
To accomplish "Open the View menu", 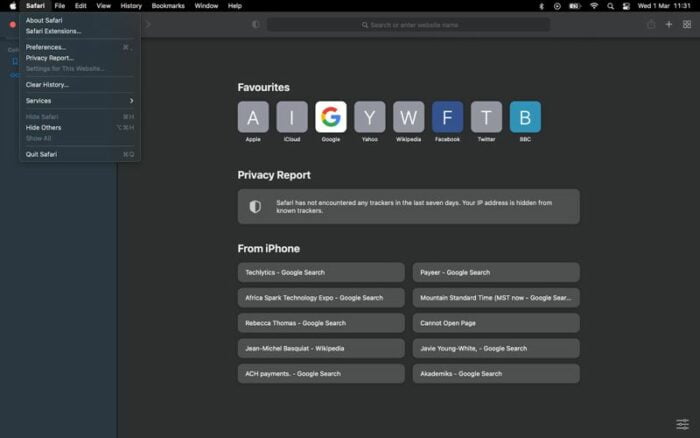I will (x=104, y=6).
